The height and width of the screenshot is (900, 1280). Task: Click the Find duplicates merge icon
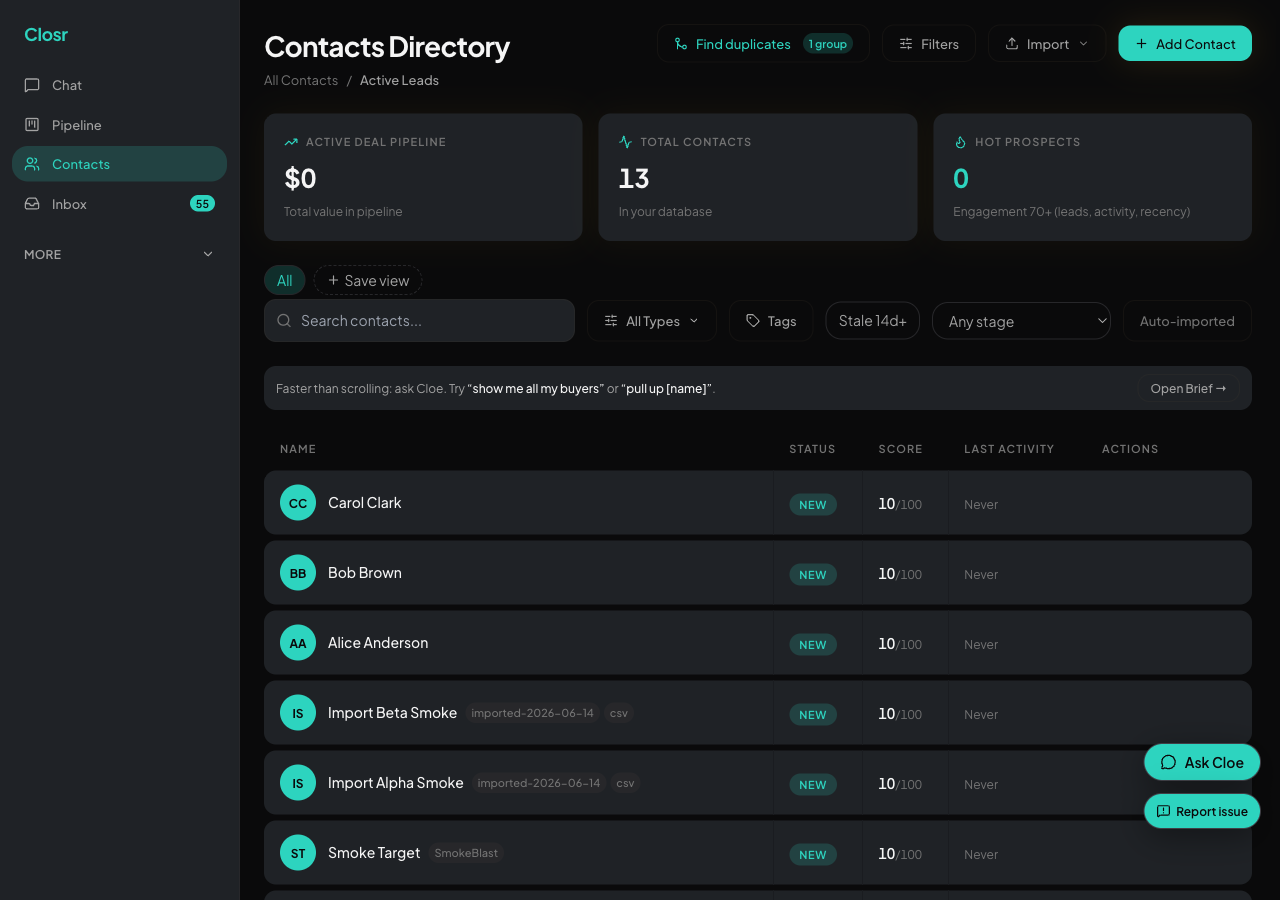pyautogui.click(x=681, y=44)
